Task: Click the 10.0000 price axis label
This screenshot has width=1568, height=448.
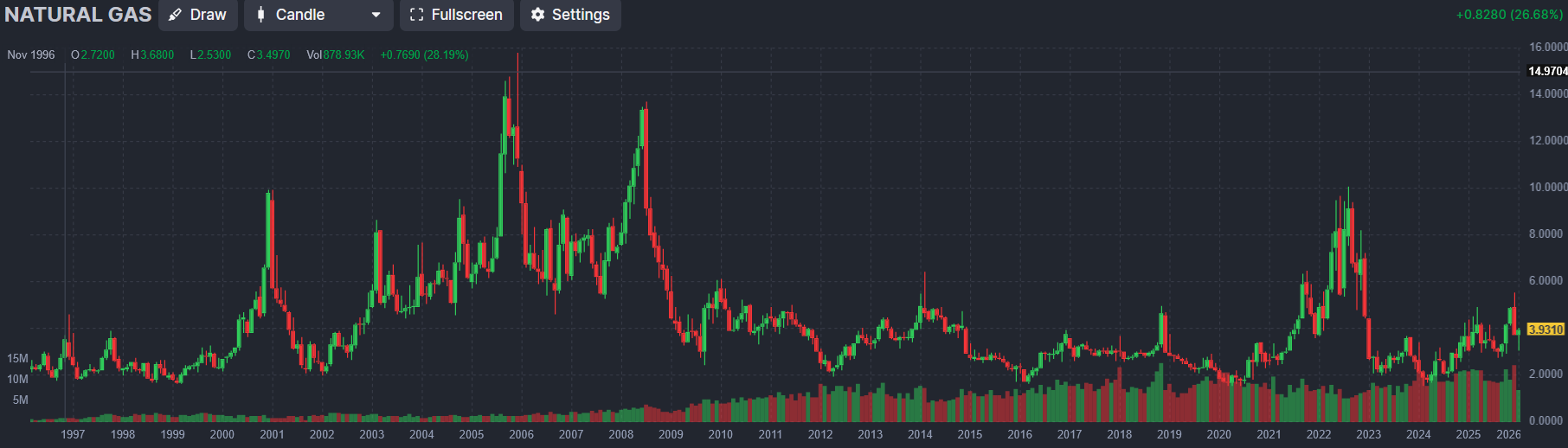Action: 1547,187
